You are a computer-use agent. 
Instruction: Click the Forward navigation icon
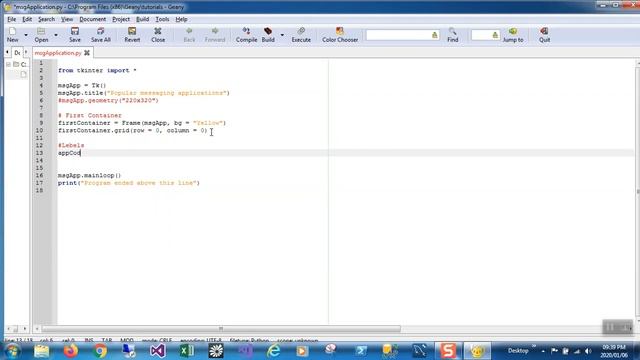215,35
